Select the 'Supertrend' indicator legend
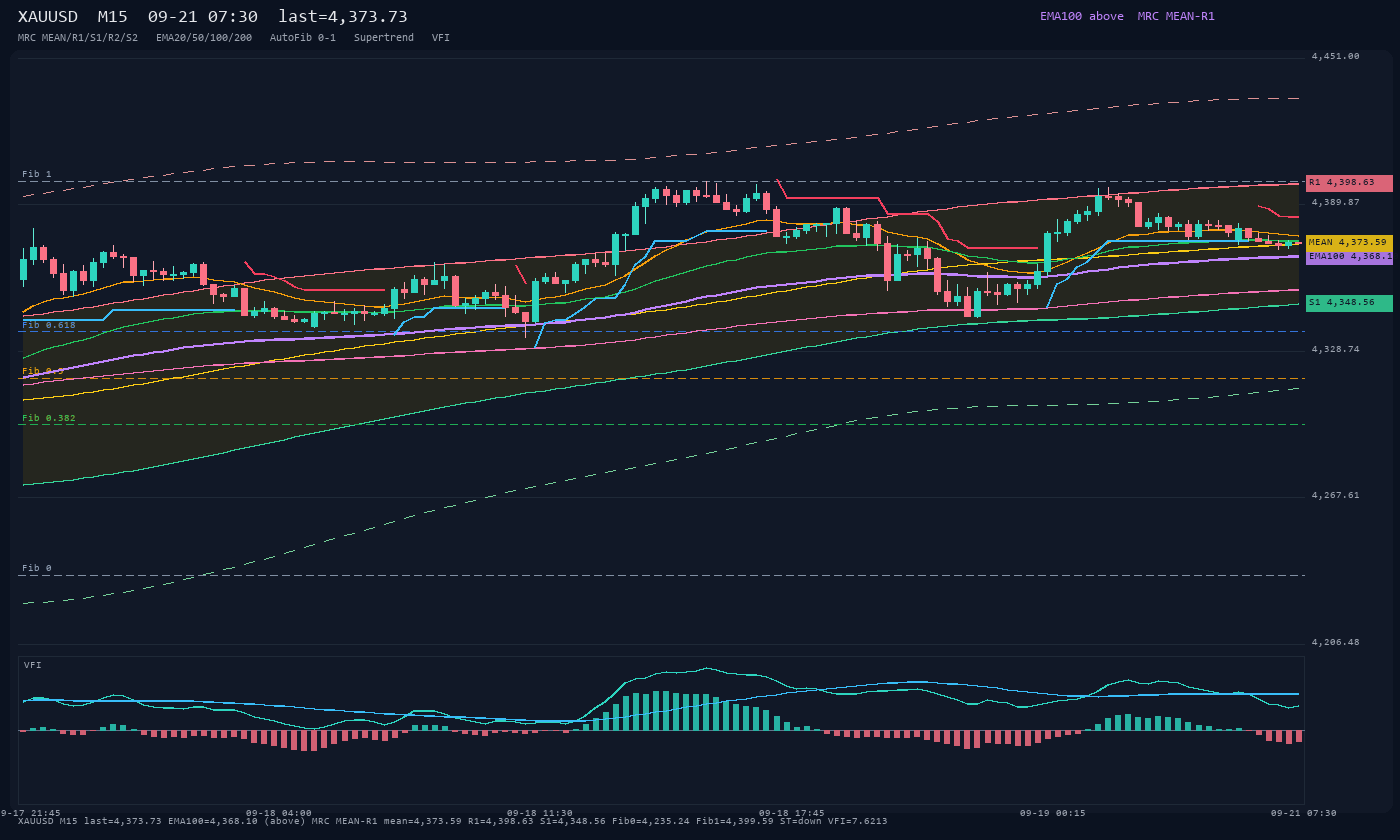 point(384,38)
